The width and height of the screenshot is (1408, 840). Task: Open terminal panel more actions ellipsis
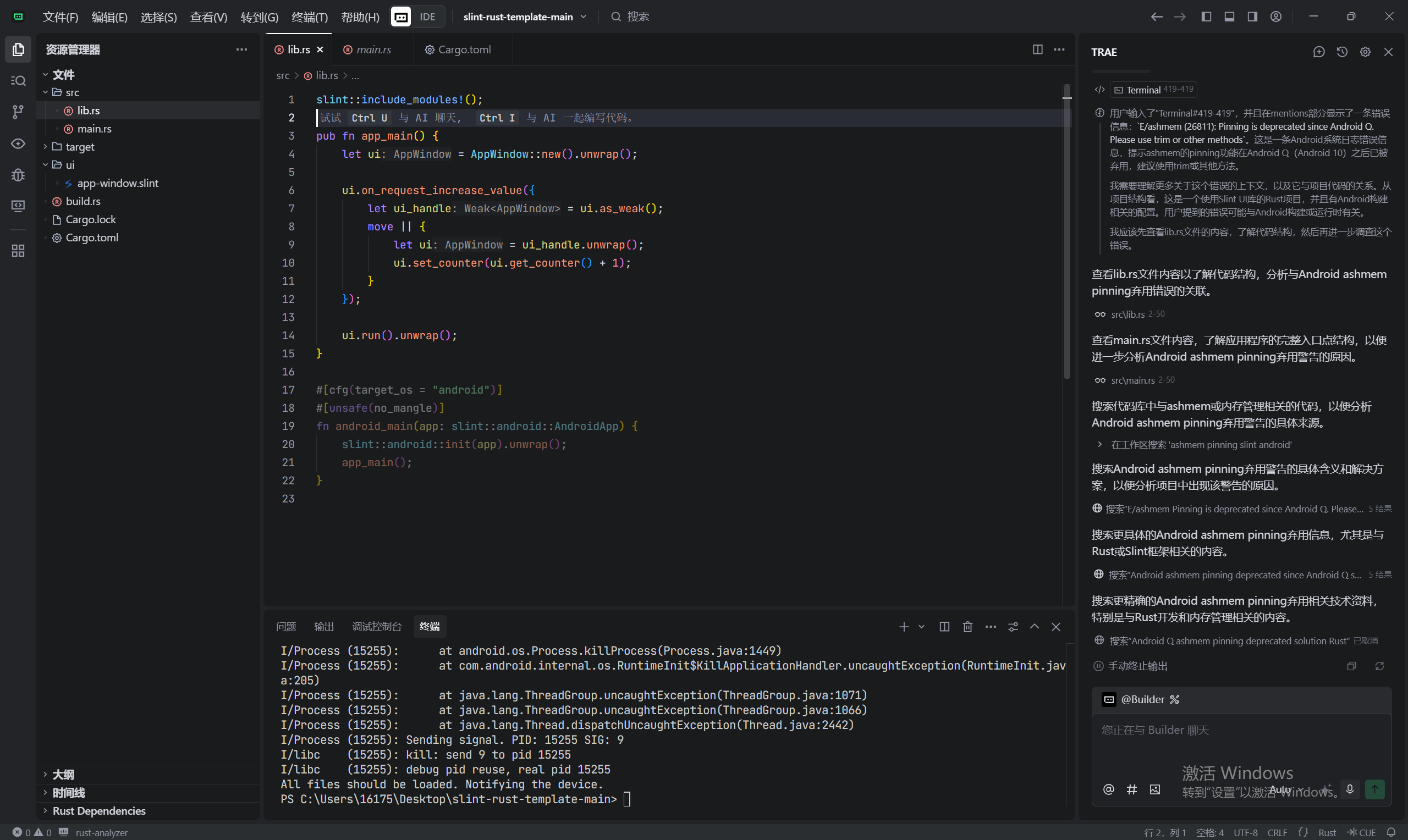(x=990, y=627)
